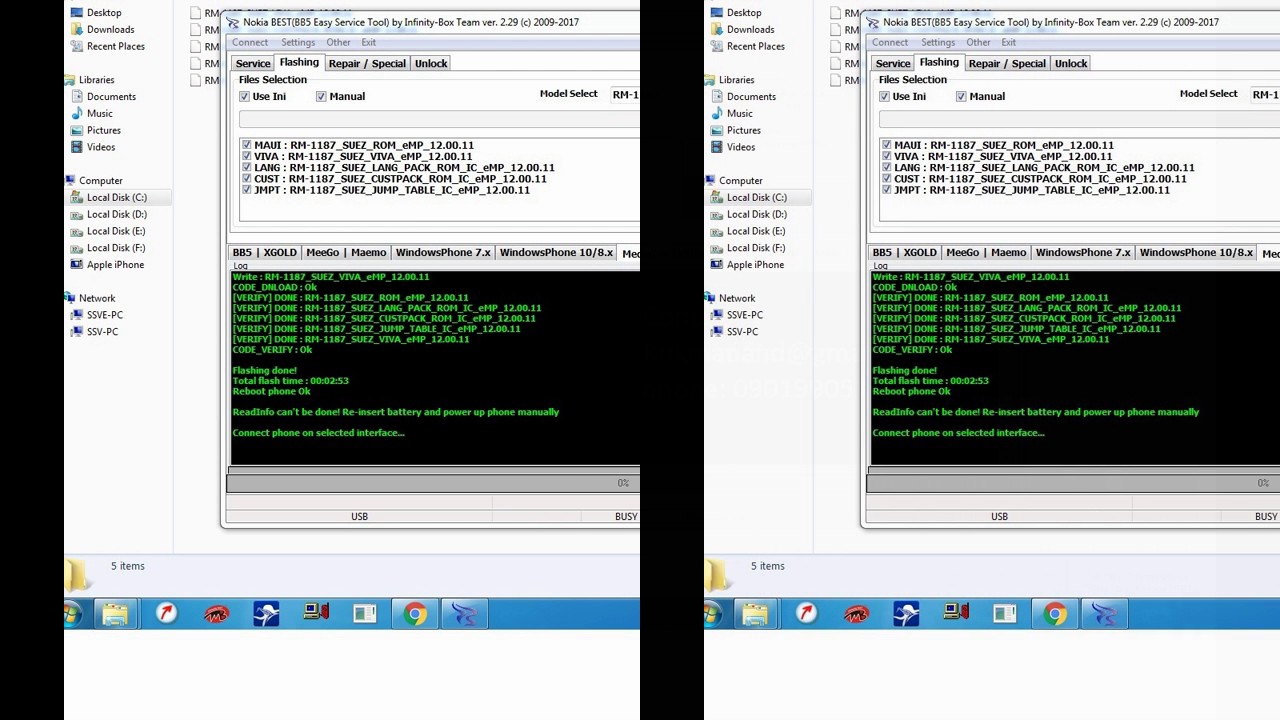Screen dimensions: 1280x720
Task: Select the WindowsPhone 7.x tab, left window
Action: (x=443, y=253)
